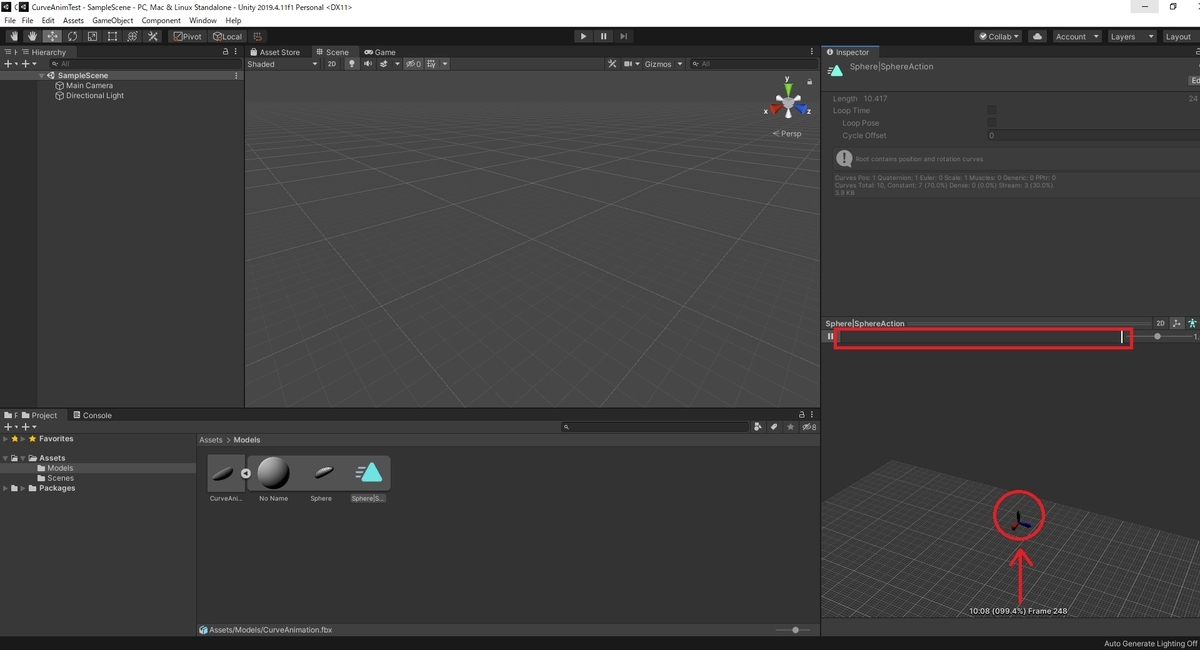
Task: Select the combined Transform tool
Action: (132, 36)
